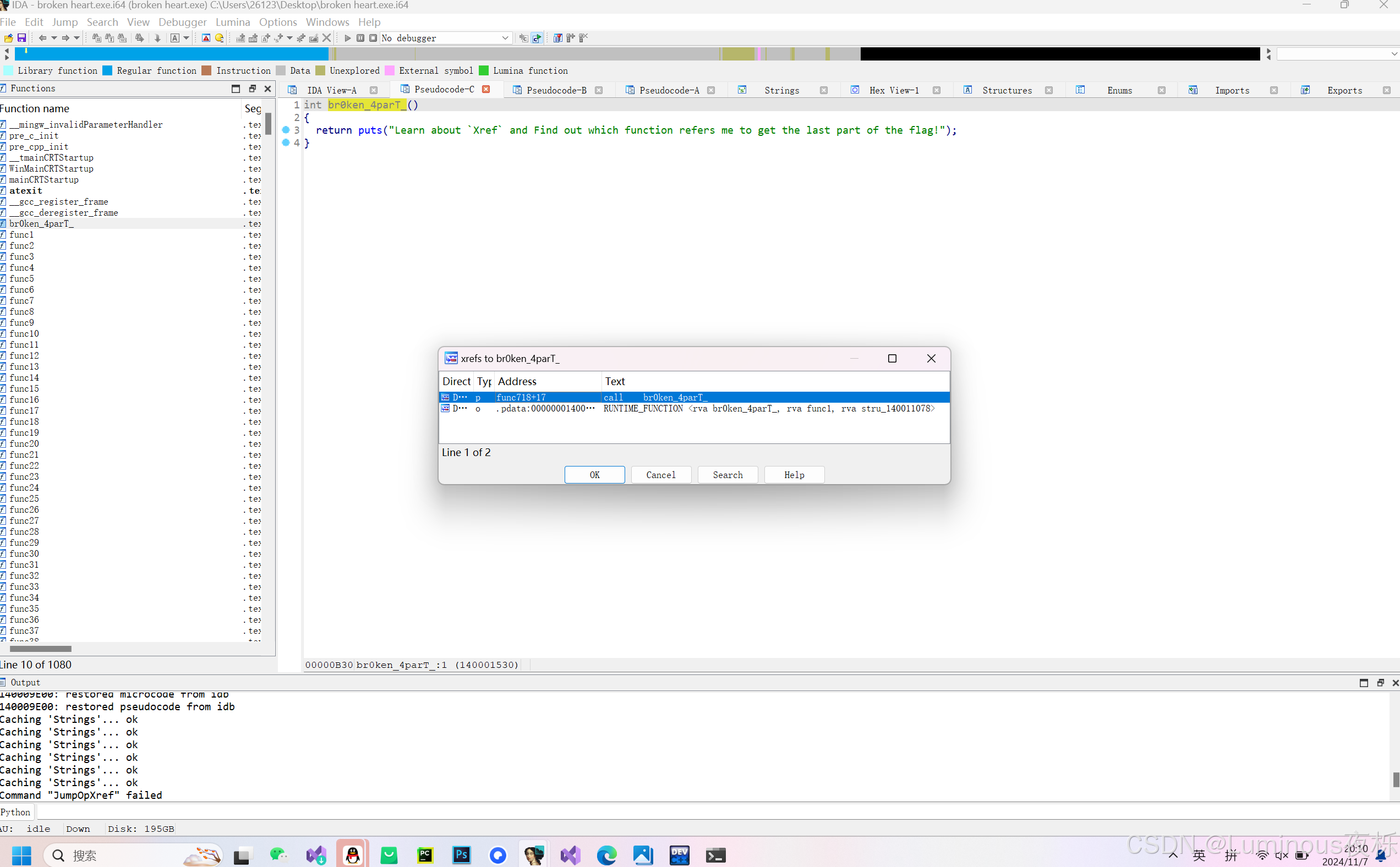Click the Save database icon

pos(22,38)
